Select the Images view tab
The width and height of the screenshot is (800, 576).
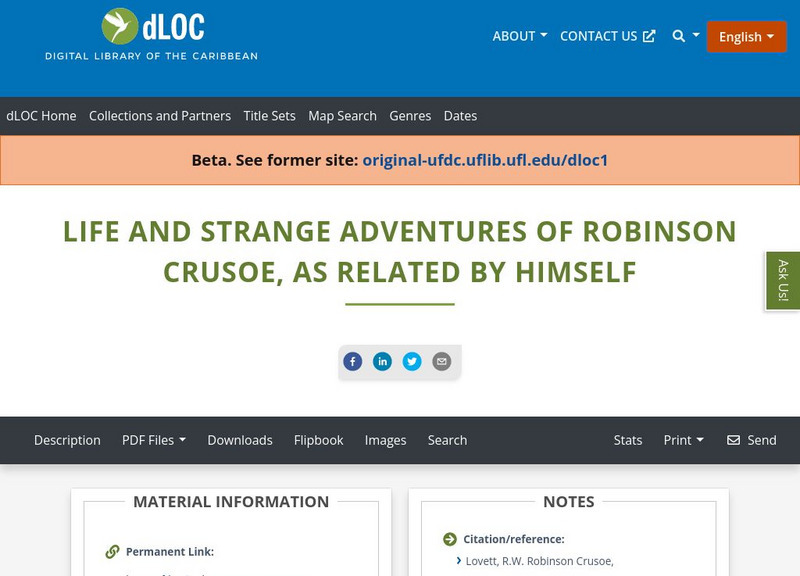click(x=385, y=440)
